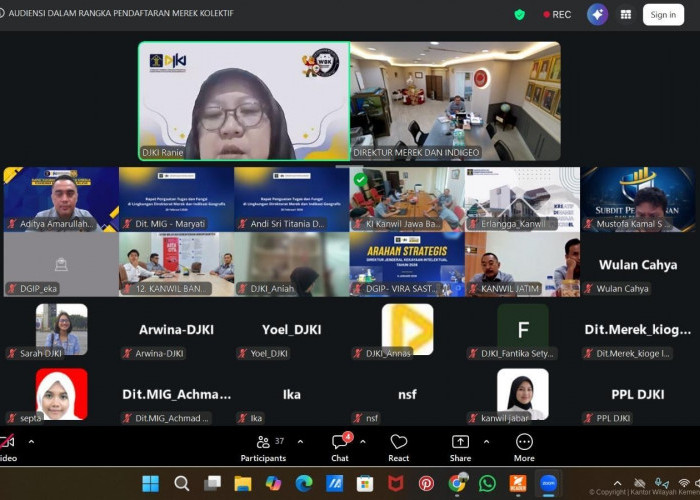Viewport: 700px width, 500px height.
Task: Open the More options menu
Action: point(524,449)
